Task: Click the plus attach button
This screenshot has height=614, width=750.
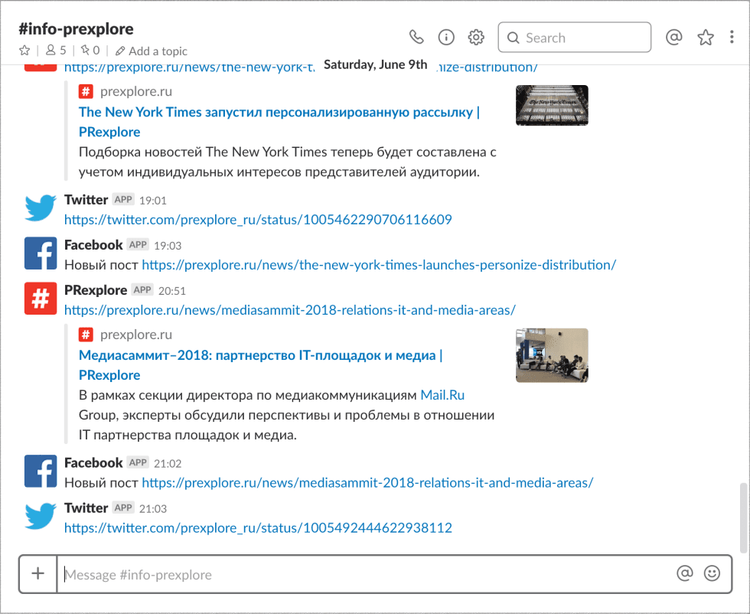Action: pyautogui.click(x=38, y=573)
